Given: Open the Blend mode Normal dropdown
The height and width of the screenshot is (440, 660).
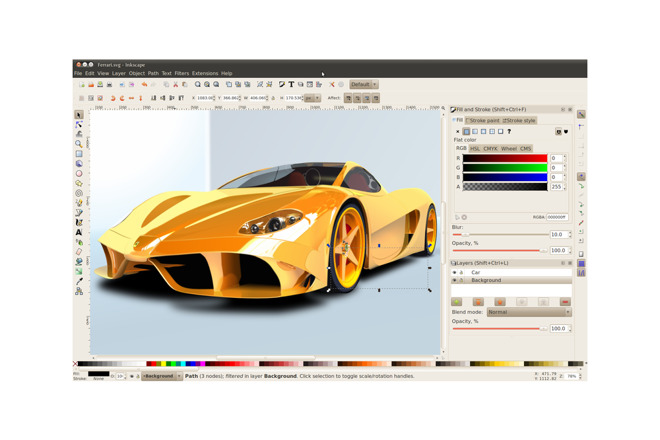Looking at the screenshot, I should [529, 312].
